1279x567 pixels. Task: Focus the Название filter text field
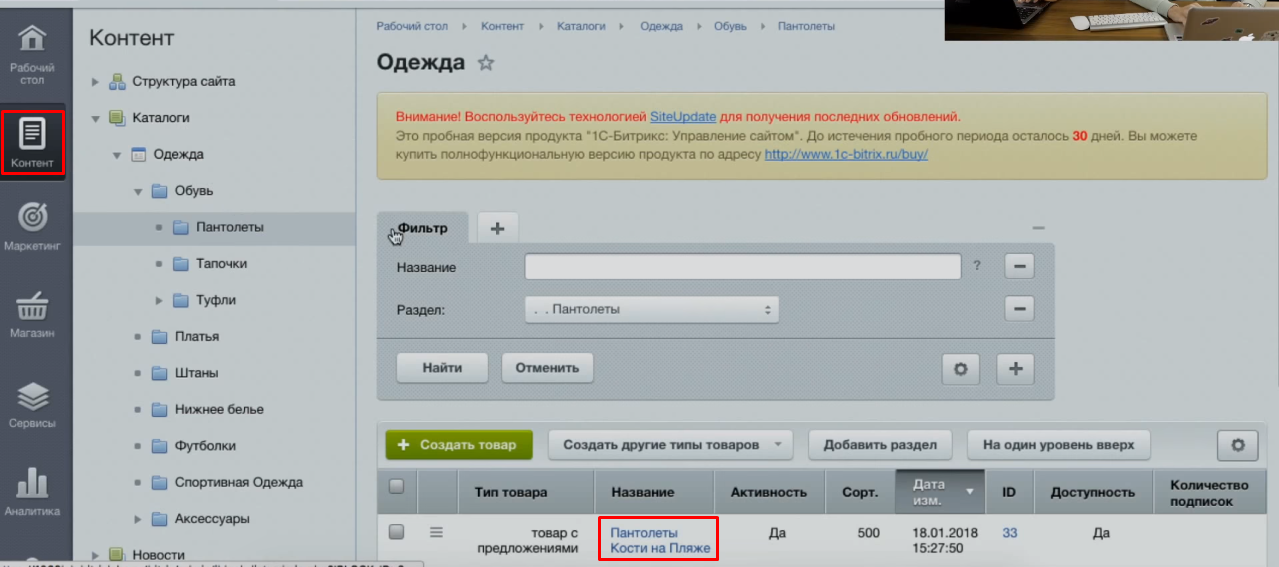pos(743,267)
